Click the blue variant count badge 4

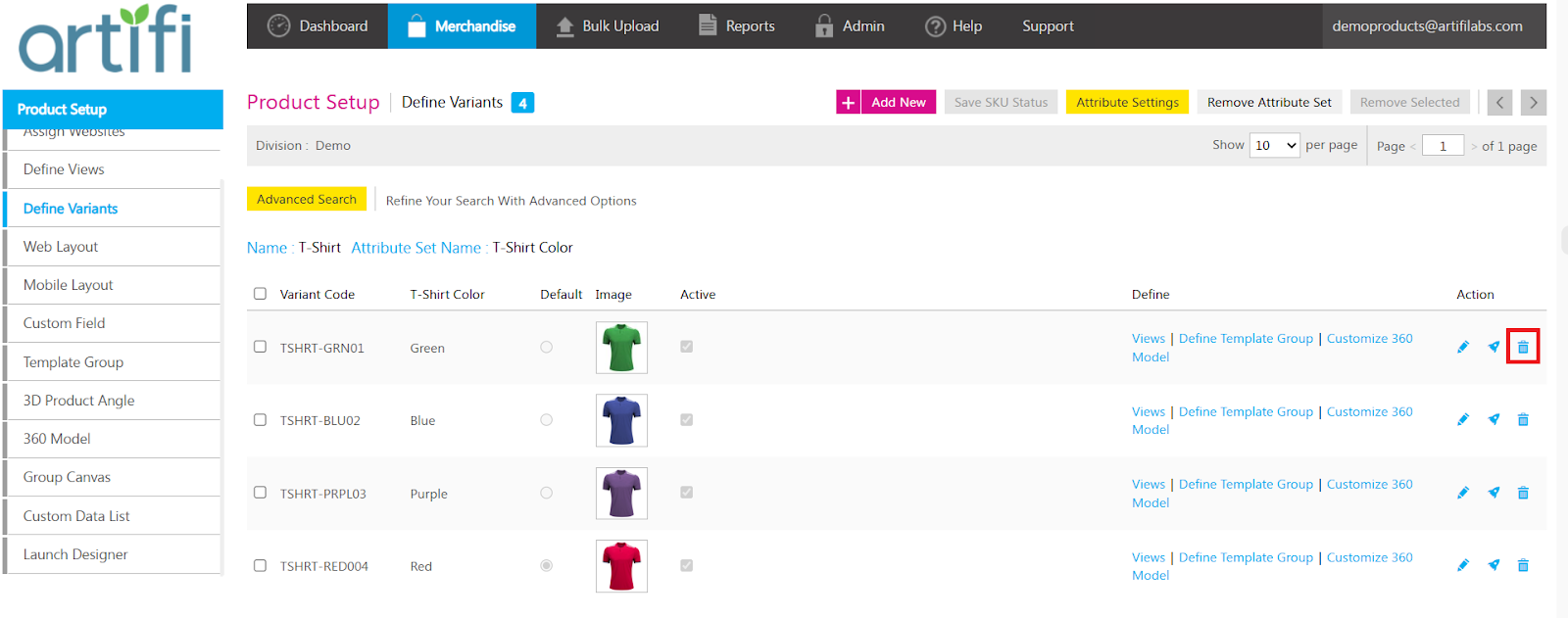(x=522, y=103)
